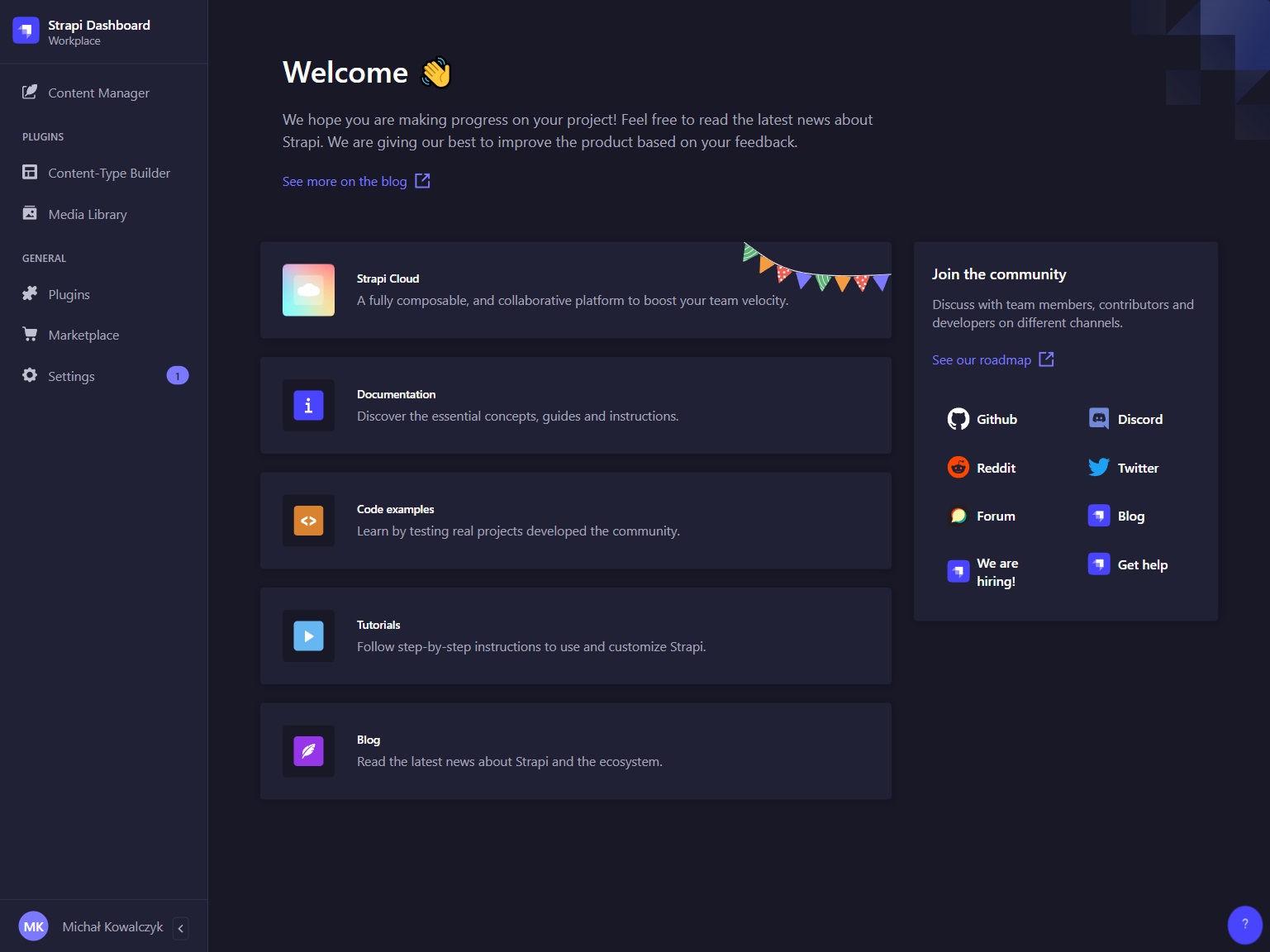Click the Forum speech bubble icon
Image resolution: width=1270 pixels, height=952 pixels.
958,516
